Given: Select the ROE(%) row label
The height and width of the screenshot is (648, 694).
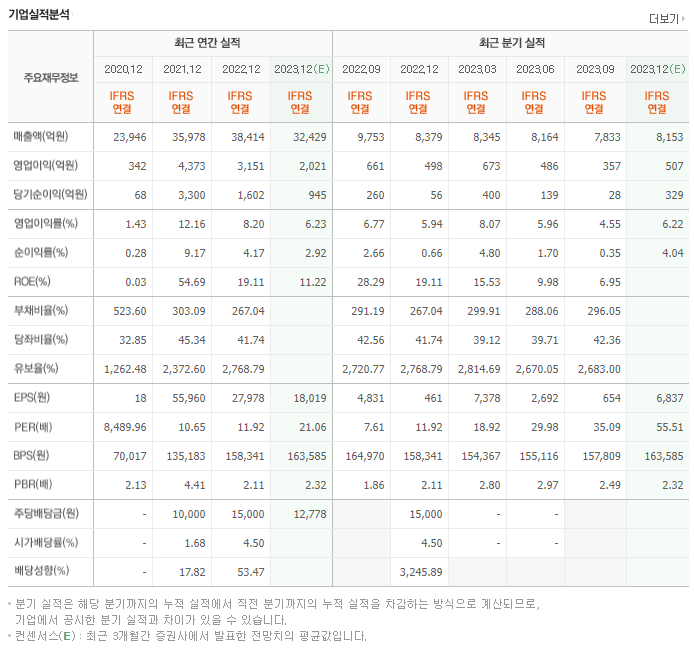Looking at the screenshot, I should (x=32, y=282).
